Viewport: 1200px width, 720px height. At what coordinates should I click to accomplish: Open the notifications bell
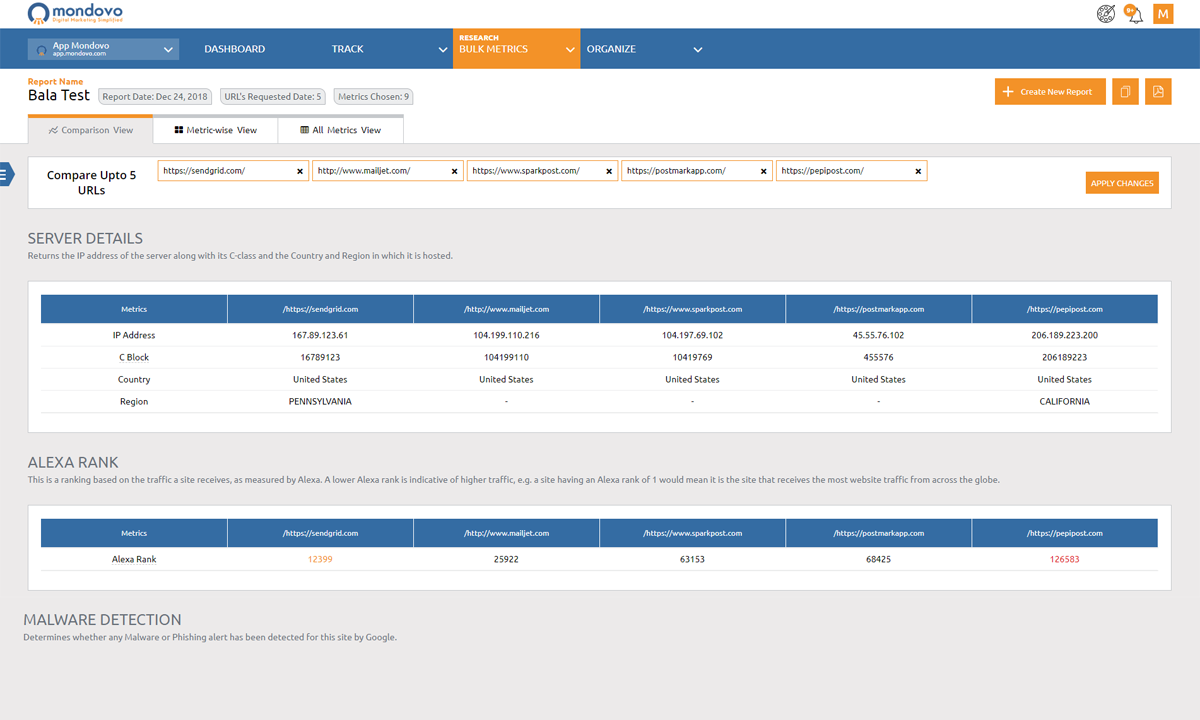[1134, 13]
